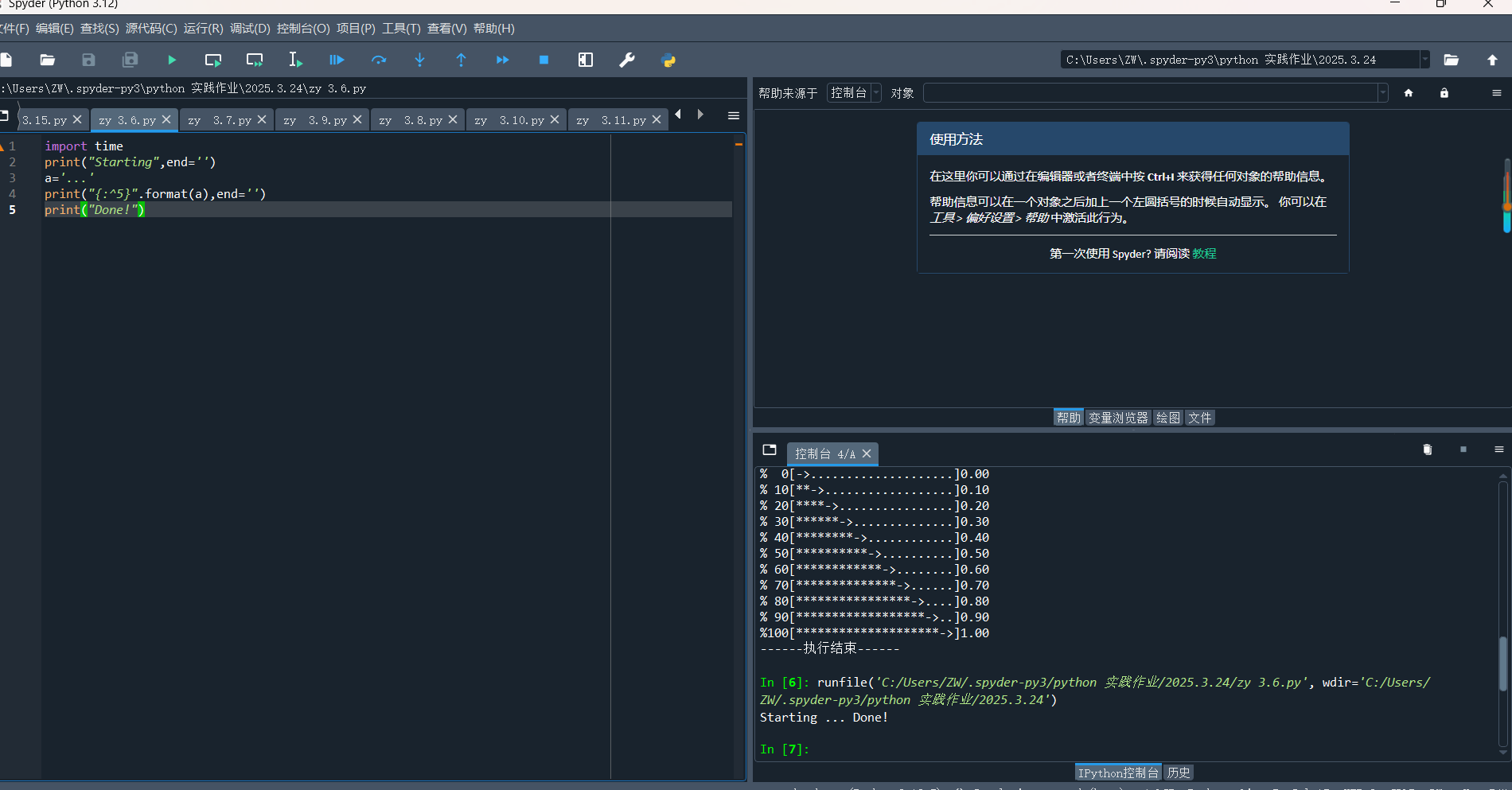Interrupt kernel stop square in console

[x=1463, y=449]
